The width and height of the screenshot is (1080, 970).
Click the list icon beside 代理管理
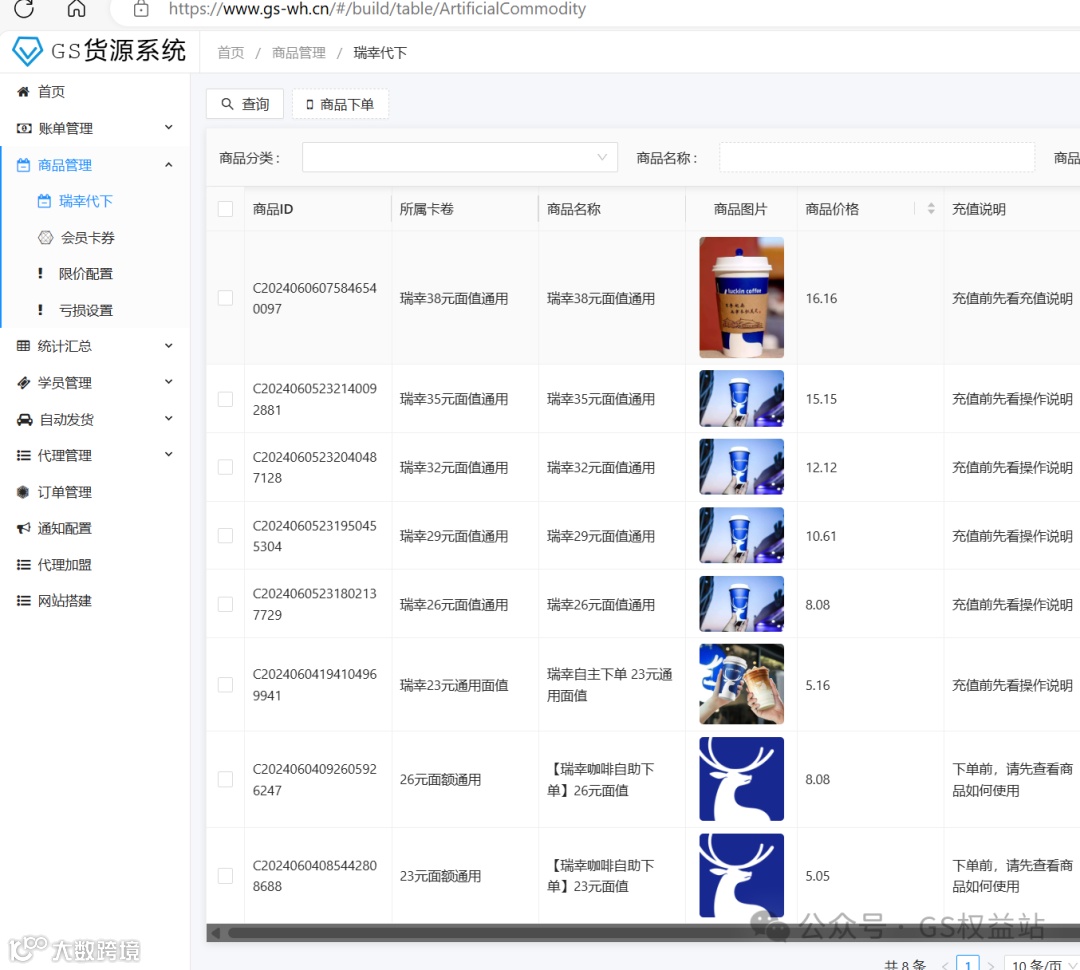(23, 455)
